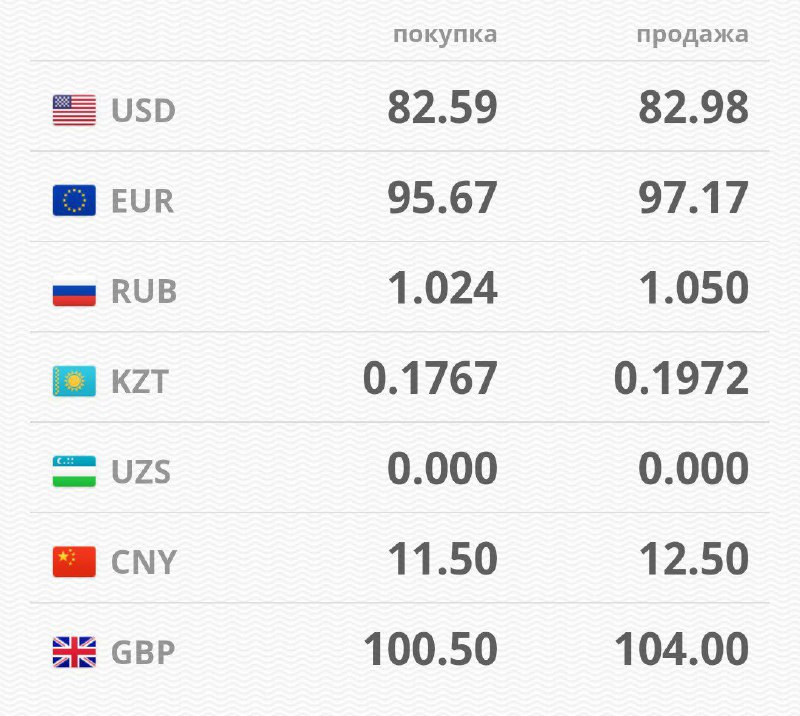The width and height of the screenshot is (800, 716).
Task: Open the GBP currency label
Action: pos(143,652)
